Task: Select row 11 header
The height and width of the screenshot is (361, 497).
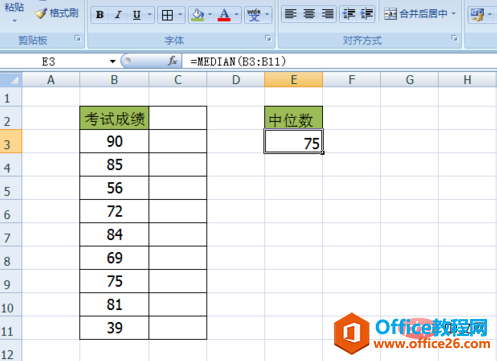Action: pyautogui.click(x=11, y=328)
